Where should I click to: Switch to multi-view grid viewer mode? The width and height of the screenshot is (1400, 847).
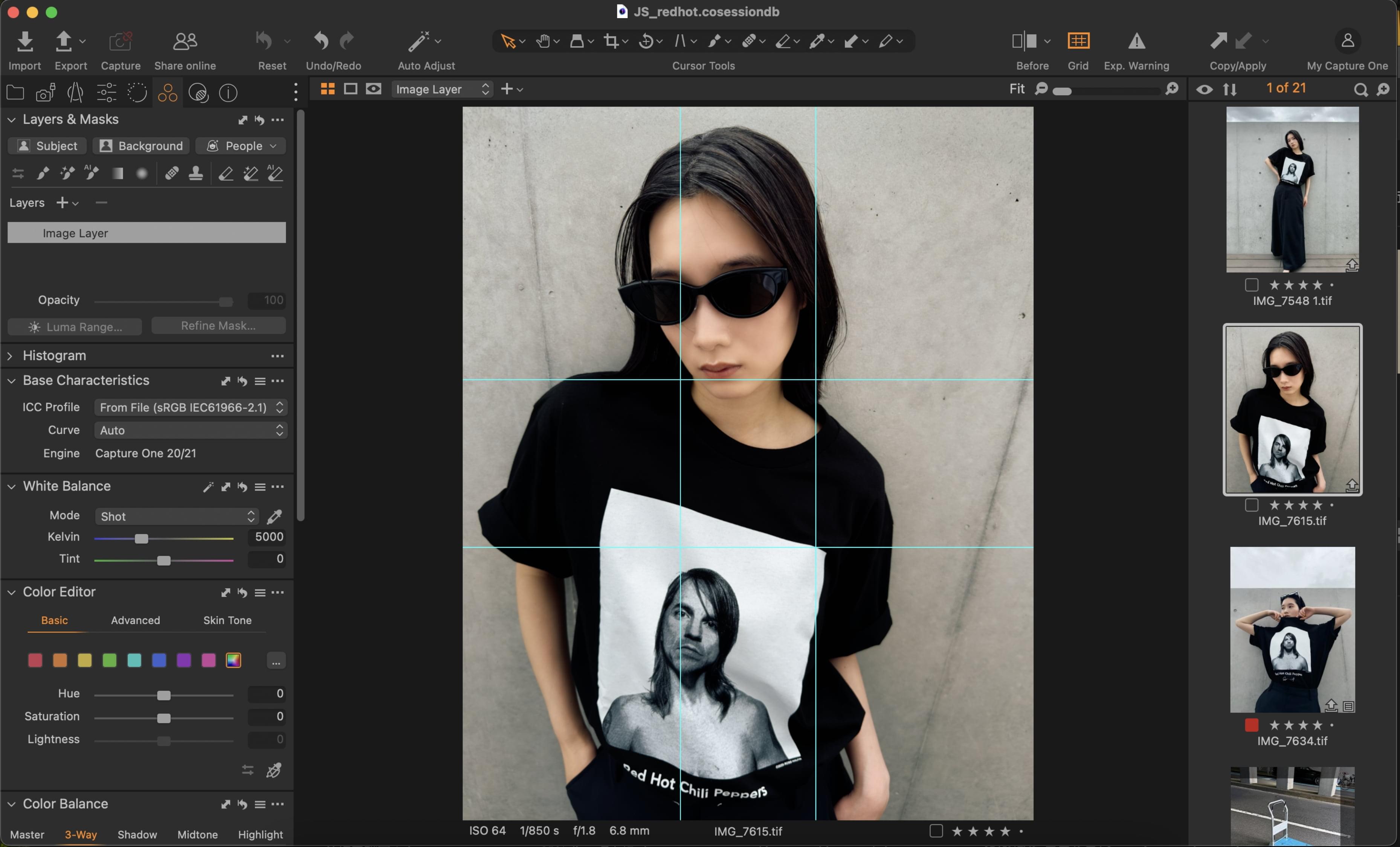(x=327, y=89)
